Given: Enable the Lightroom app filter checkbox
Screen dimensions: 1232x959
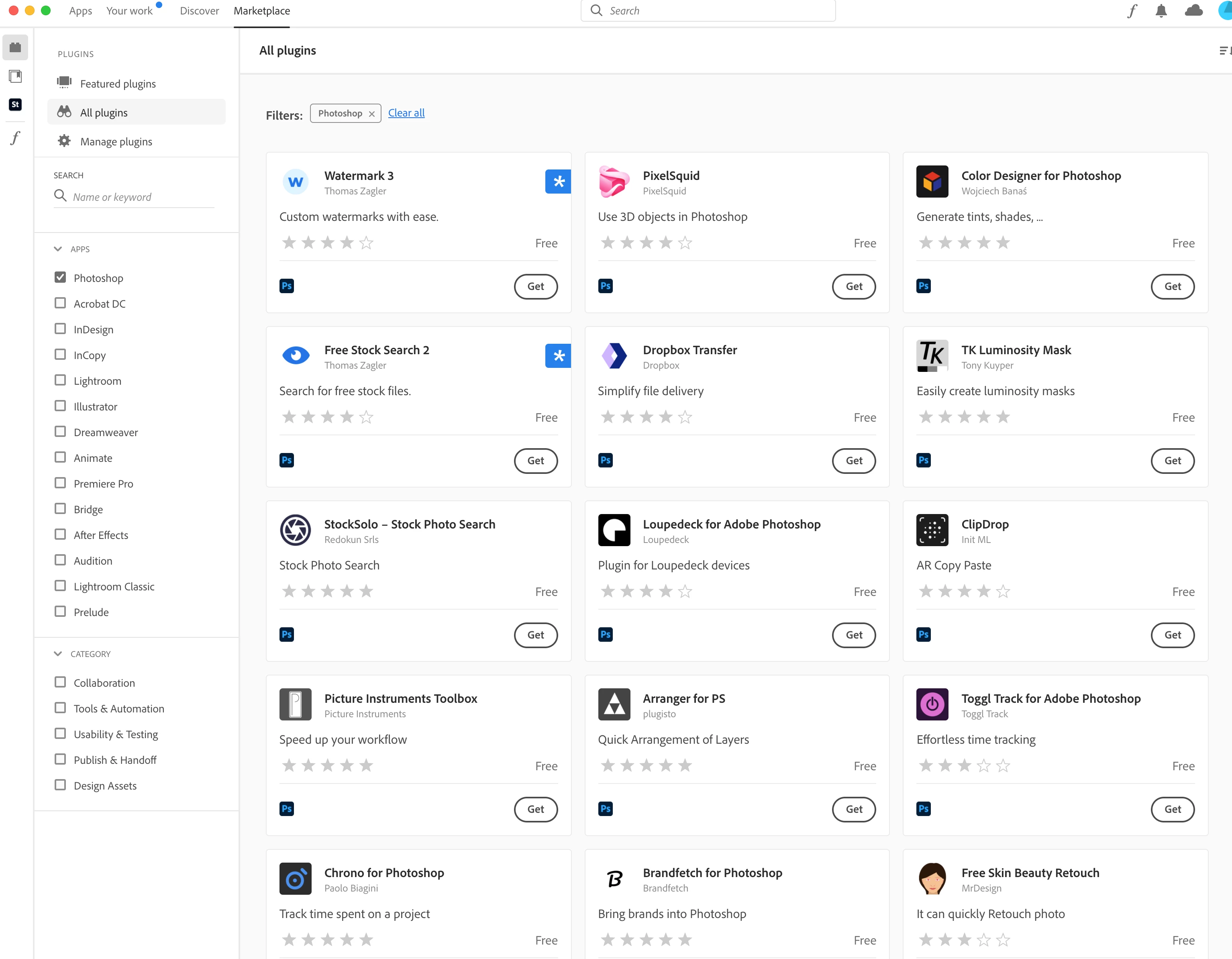Looking at the screenshot, I should click(x=60, y=380).
